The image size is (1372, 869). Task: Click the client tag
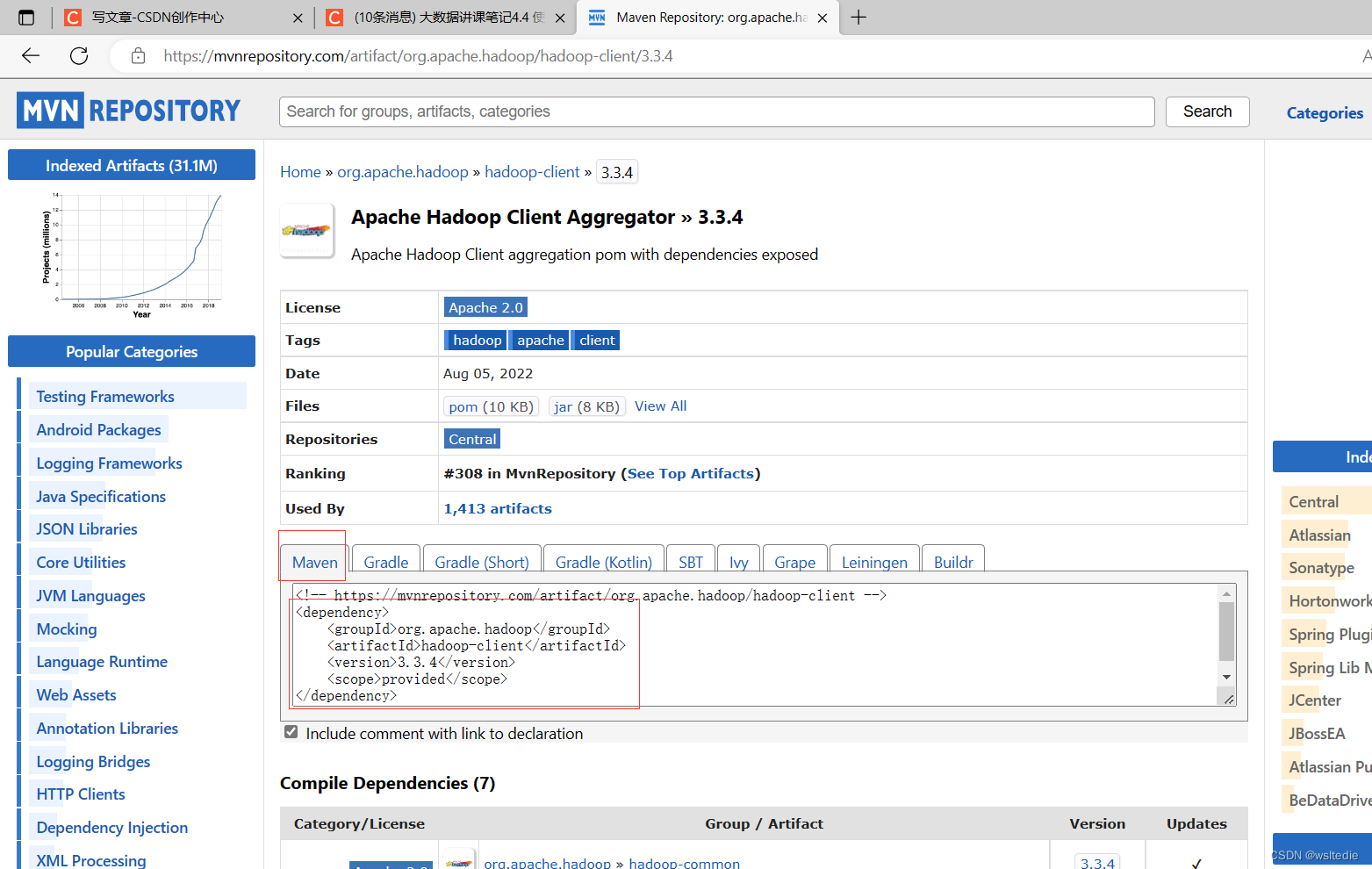[597, 340]
